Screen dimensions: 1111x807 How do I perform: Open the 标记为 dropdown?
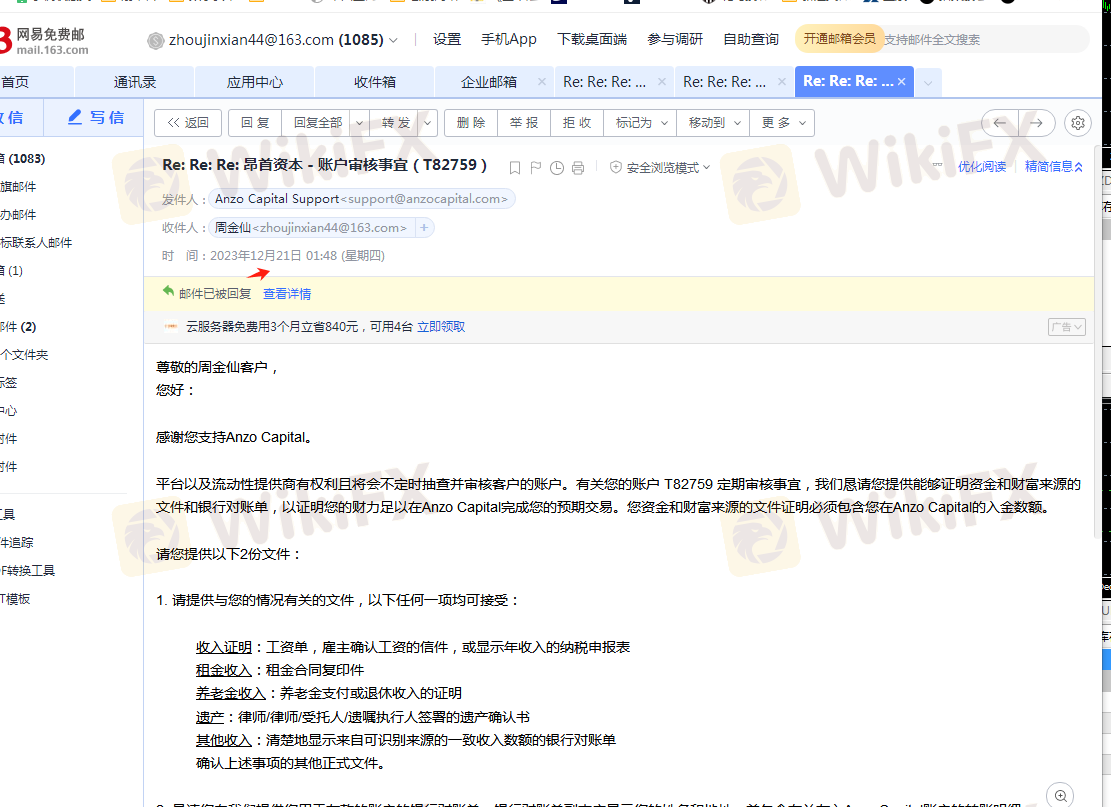coord(641,123)
